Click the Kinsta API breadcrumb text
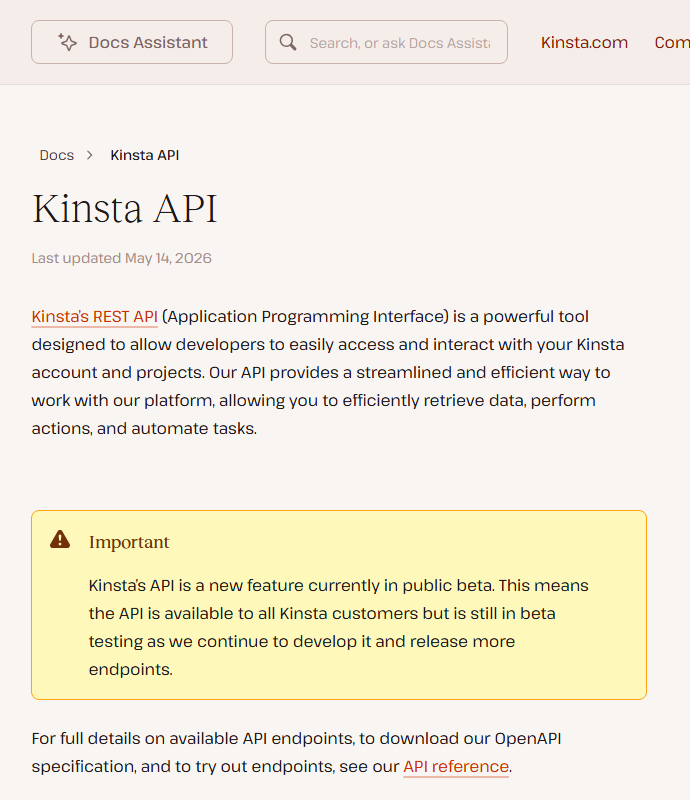This screenshot has width=690, height=800. tap(144, 155)
